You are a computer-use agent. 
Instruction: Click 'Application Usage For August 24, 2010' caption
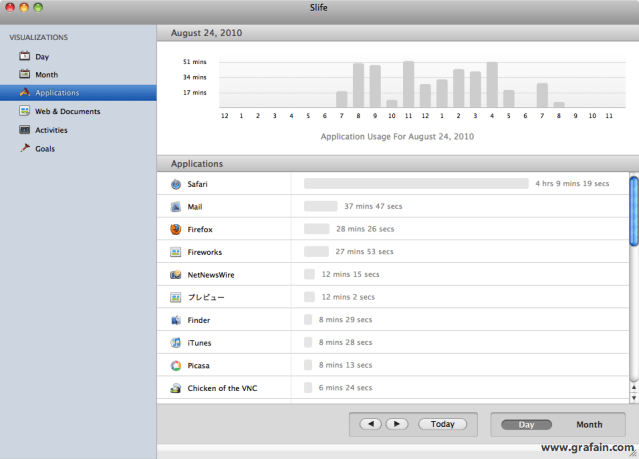click(x=397, y=137)
